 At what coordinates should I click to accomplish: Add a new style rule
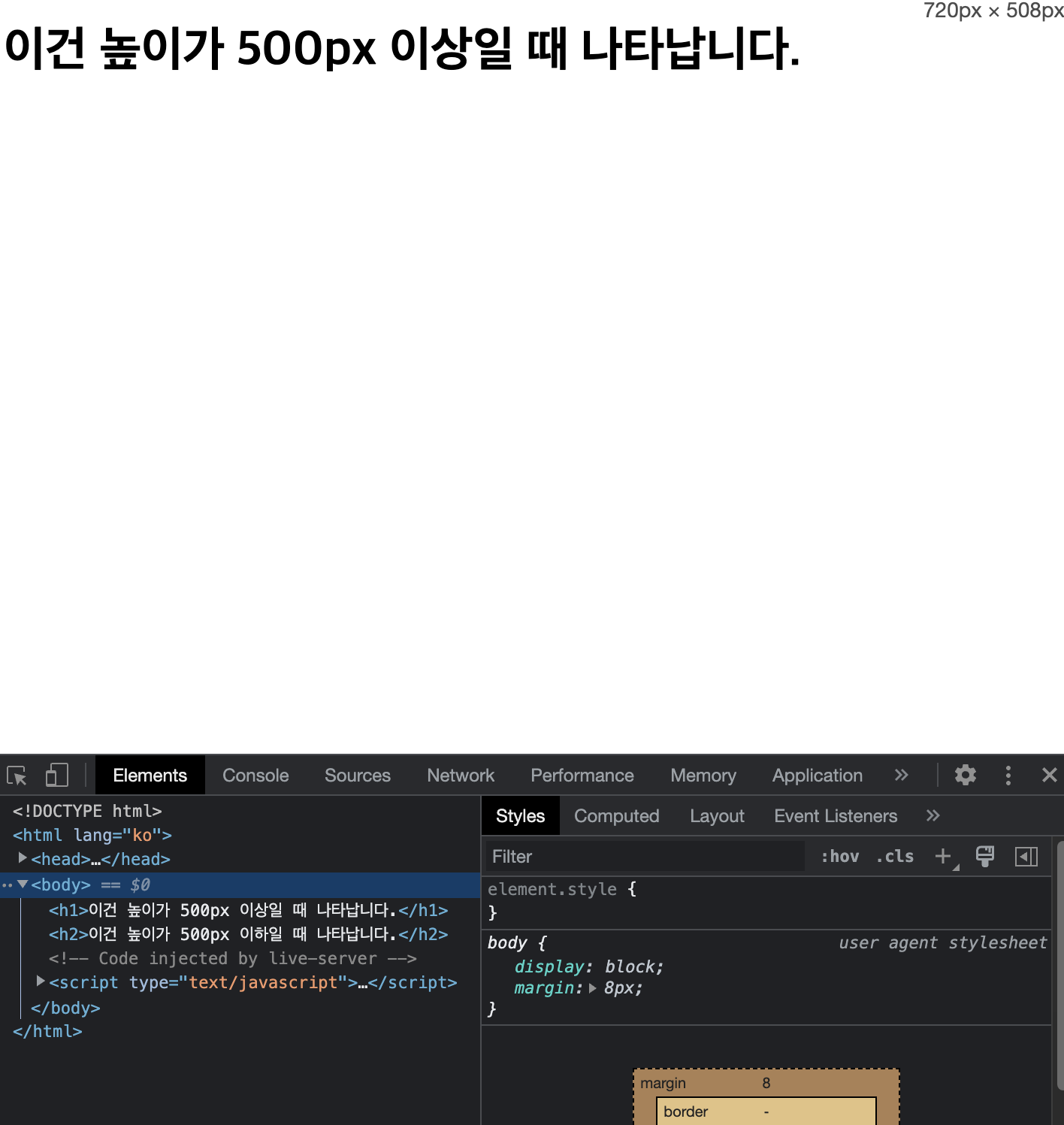945,857
